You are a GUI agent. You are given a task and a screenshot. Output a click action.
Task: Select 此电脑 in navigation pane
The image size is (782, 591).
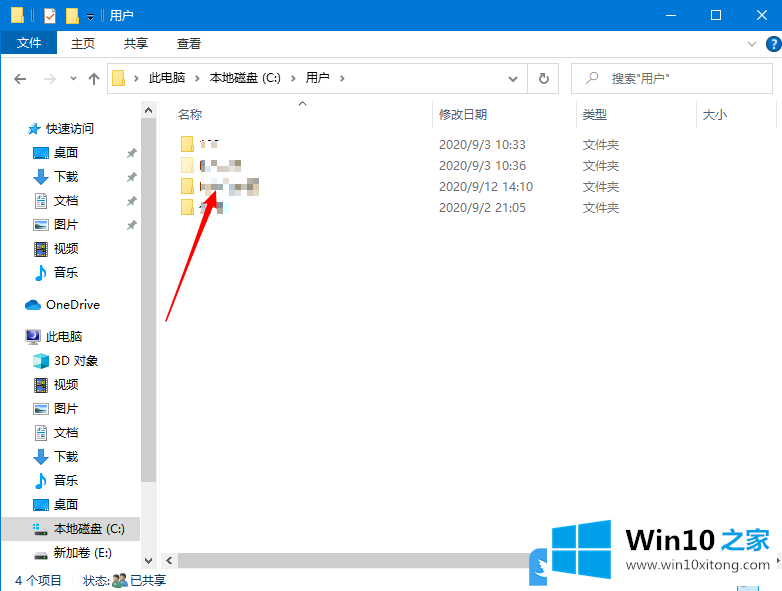tap(64, 337)
